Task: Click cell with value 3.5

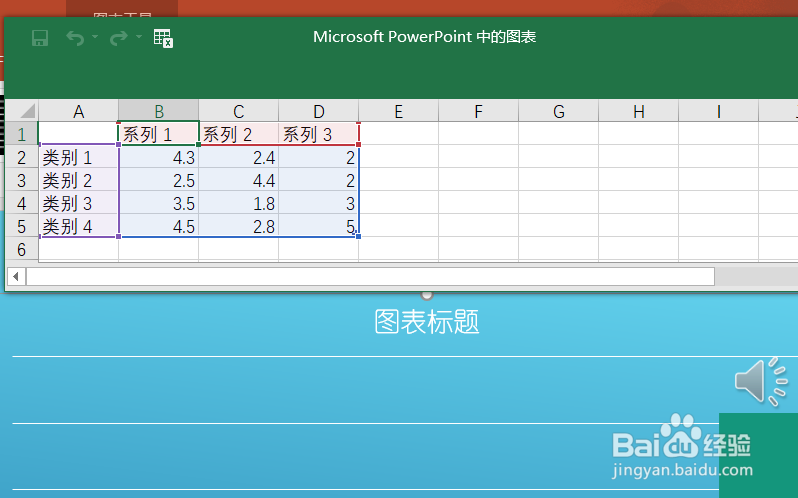Action: [159, 203]
